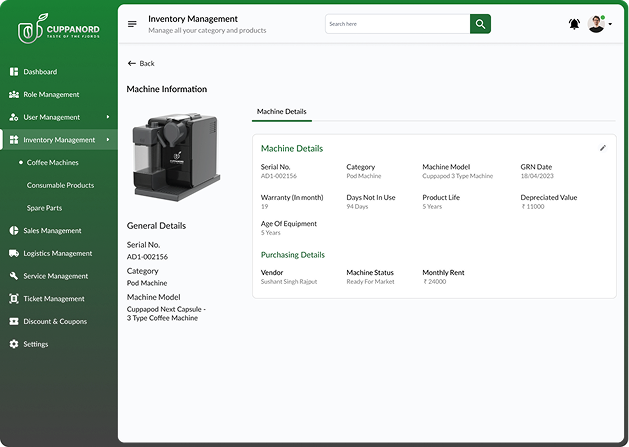Image resolution: width=629 pixels, height=447 pixels.
Task: Go to Sales Management
Action: [x=52, y=231]
